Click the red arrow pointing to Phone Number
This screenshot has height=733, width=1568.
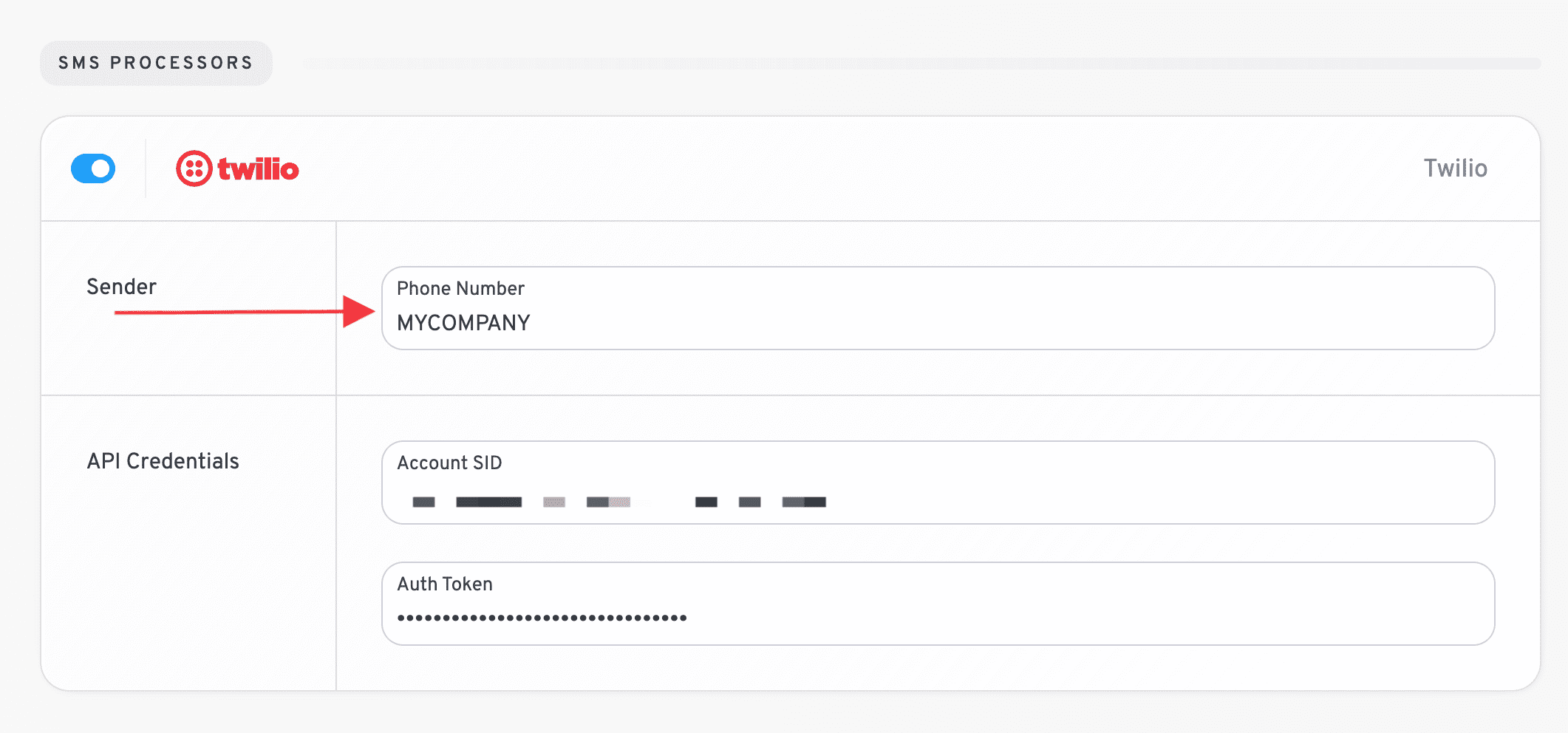(244, 313)
